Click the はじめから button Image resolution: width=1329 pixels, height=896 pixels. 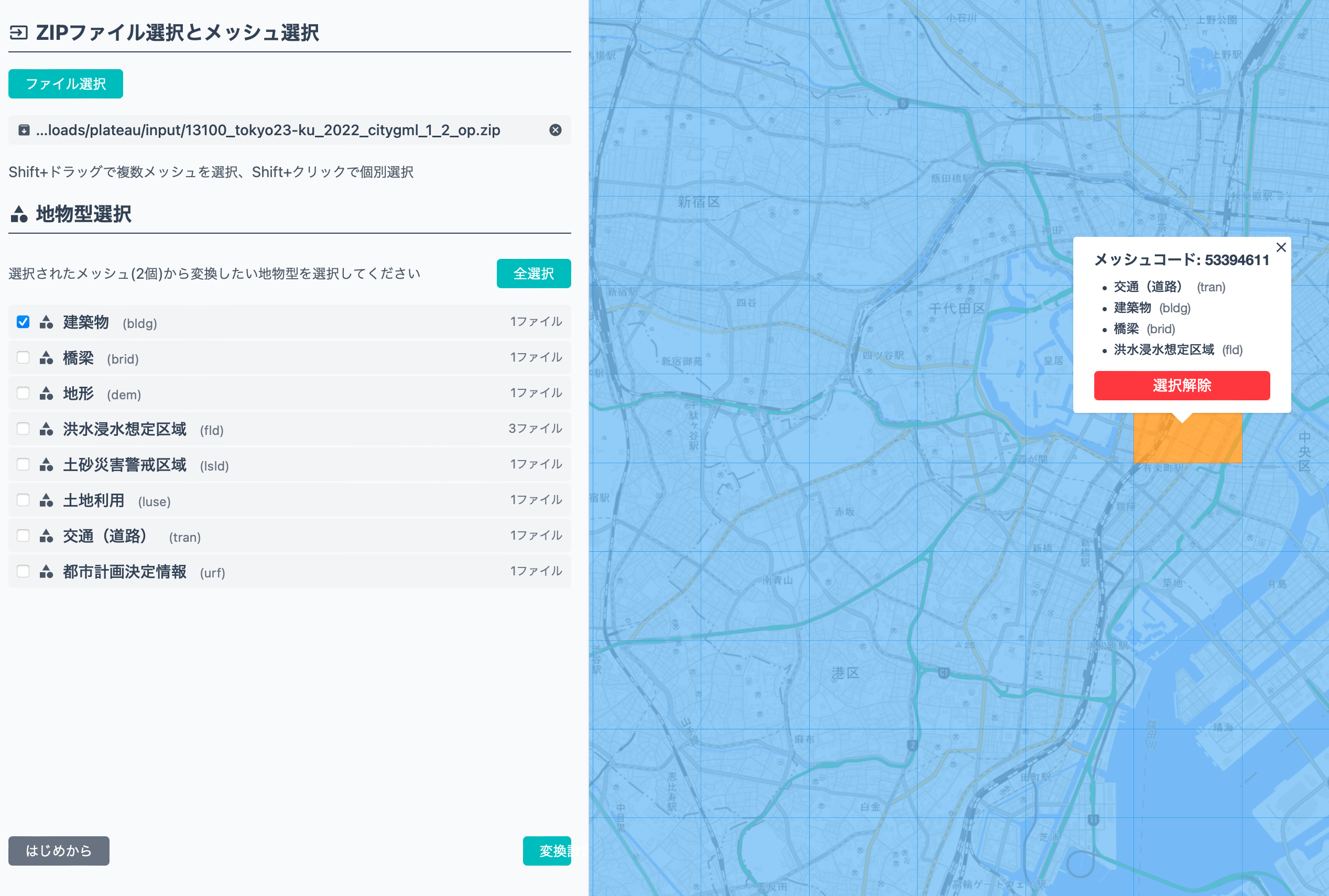pos(59,851)
